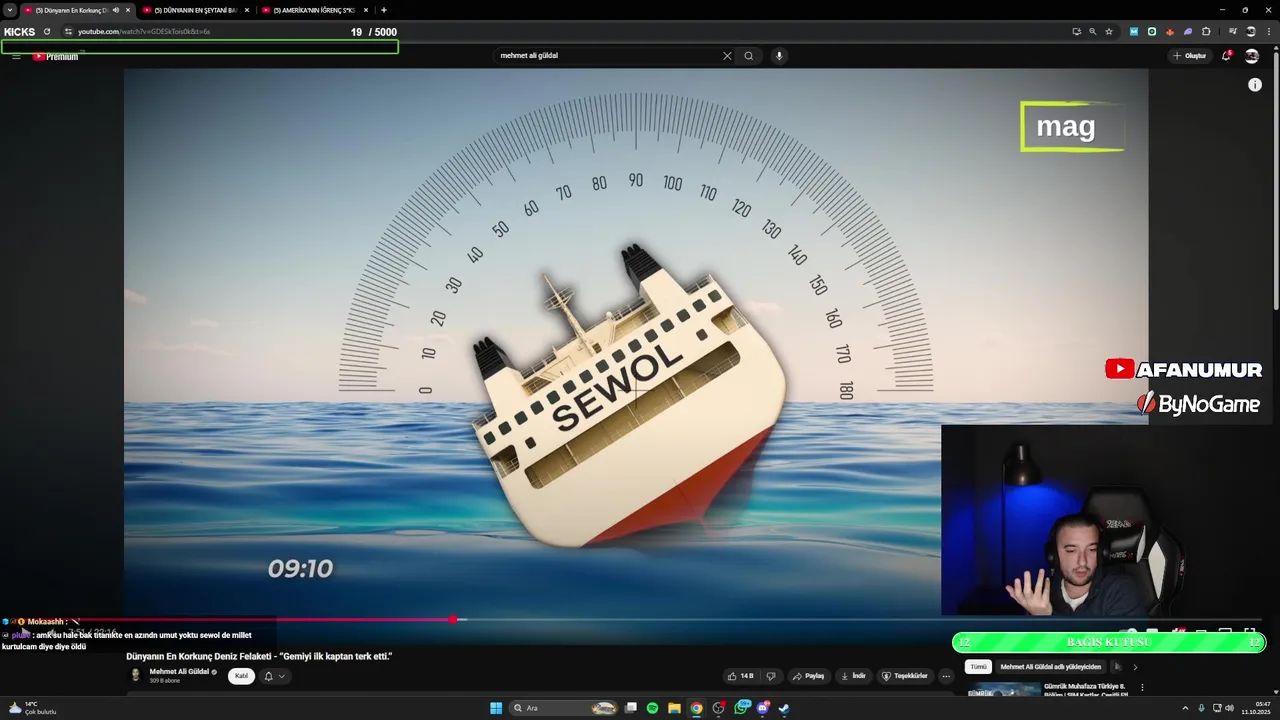Bookmark this page with the star icon
Image resolution: width=1280 pixels, height=720 pixels.
coord(1109,32)
